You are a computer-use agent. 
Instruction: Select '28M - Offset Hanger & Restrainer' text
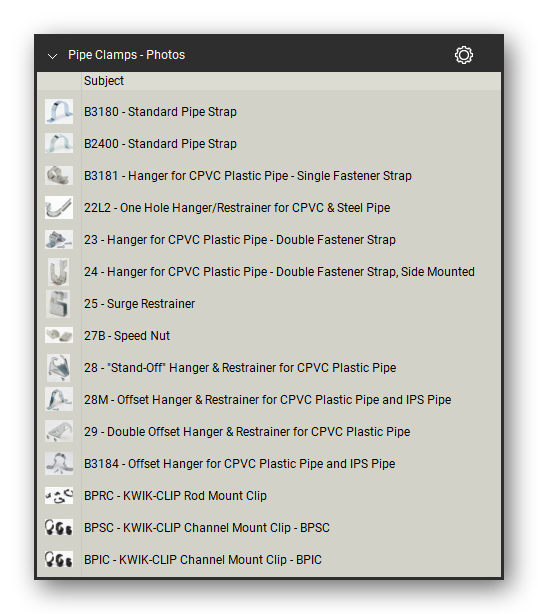point(267,400)
